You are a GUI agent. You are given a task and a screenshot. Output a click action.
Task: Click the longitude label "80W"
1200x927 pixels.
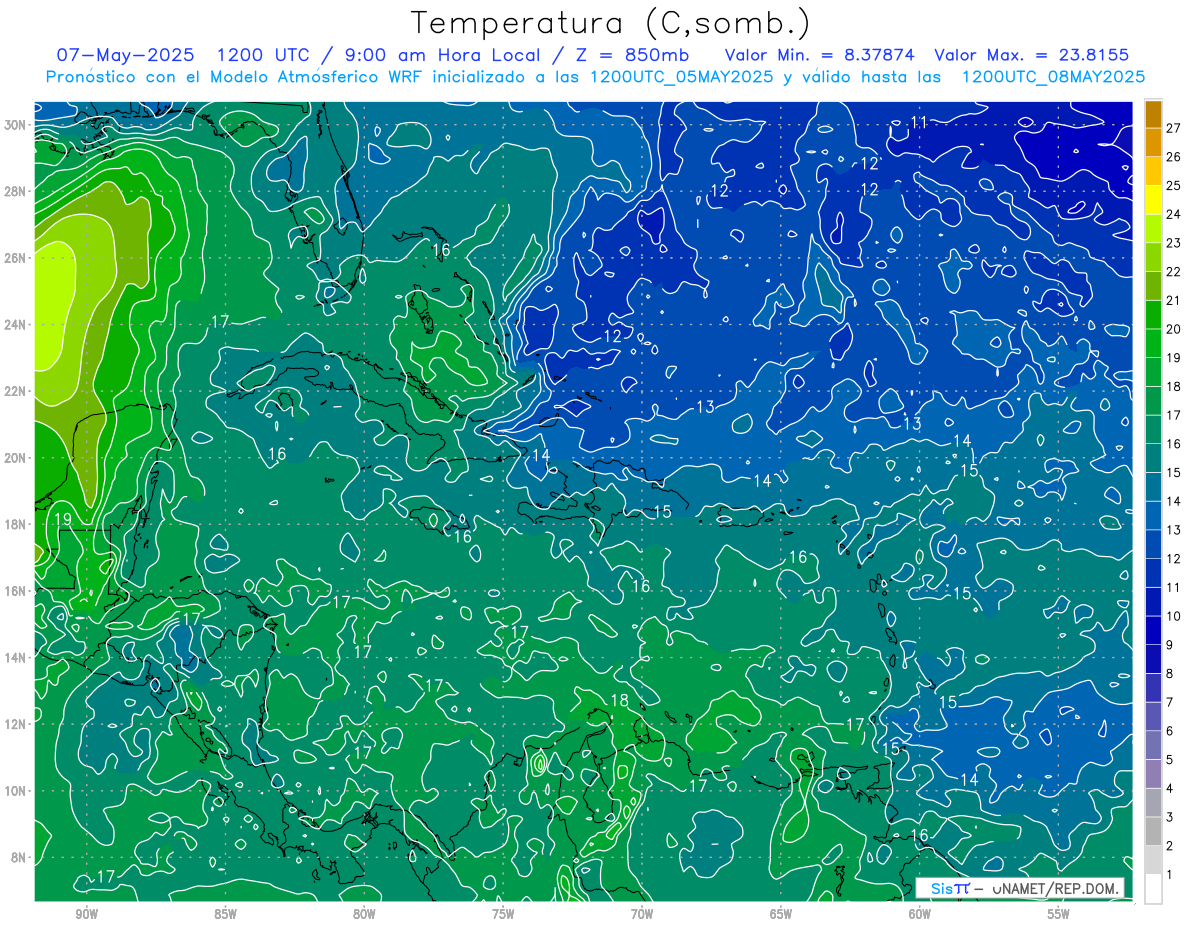coord(364,914)
